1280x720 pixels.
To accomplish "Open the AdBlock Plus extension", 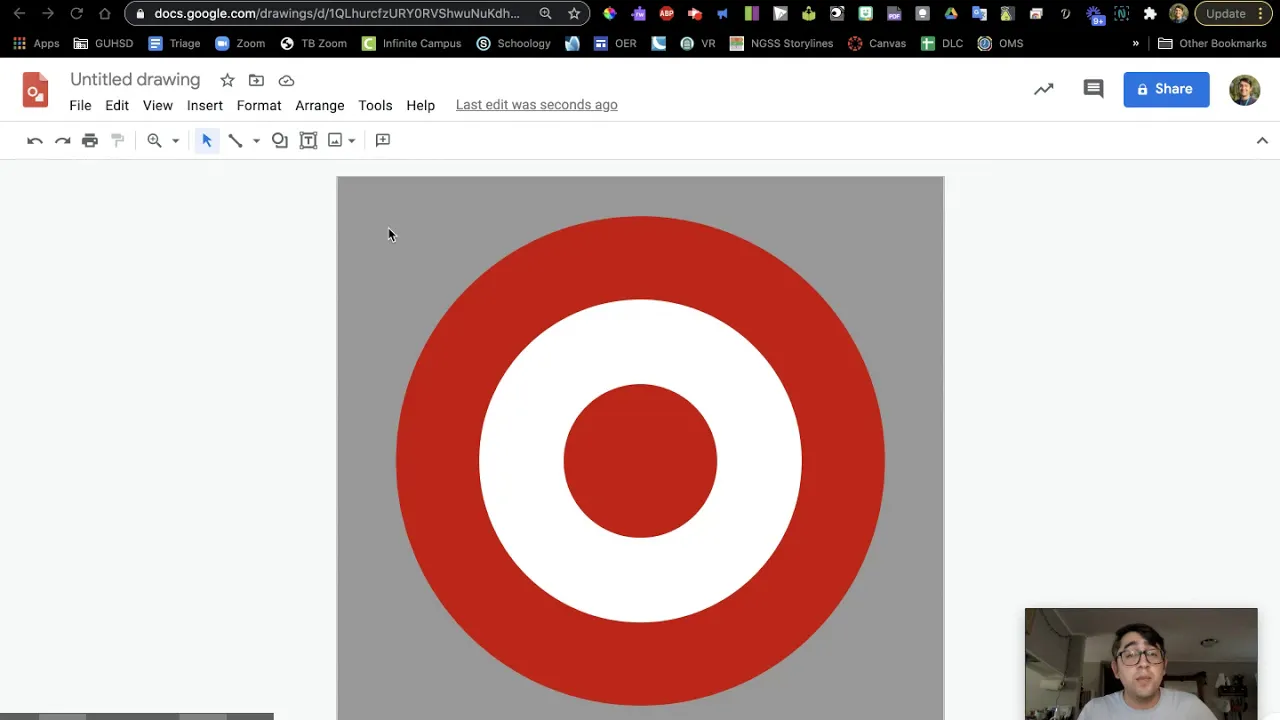I will 667,14.
